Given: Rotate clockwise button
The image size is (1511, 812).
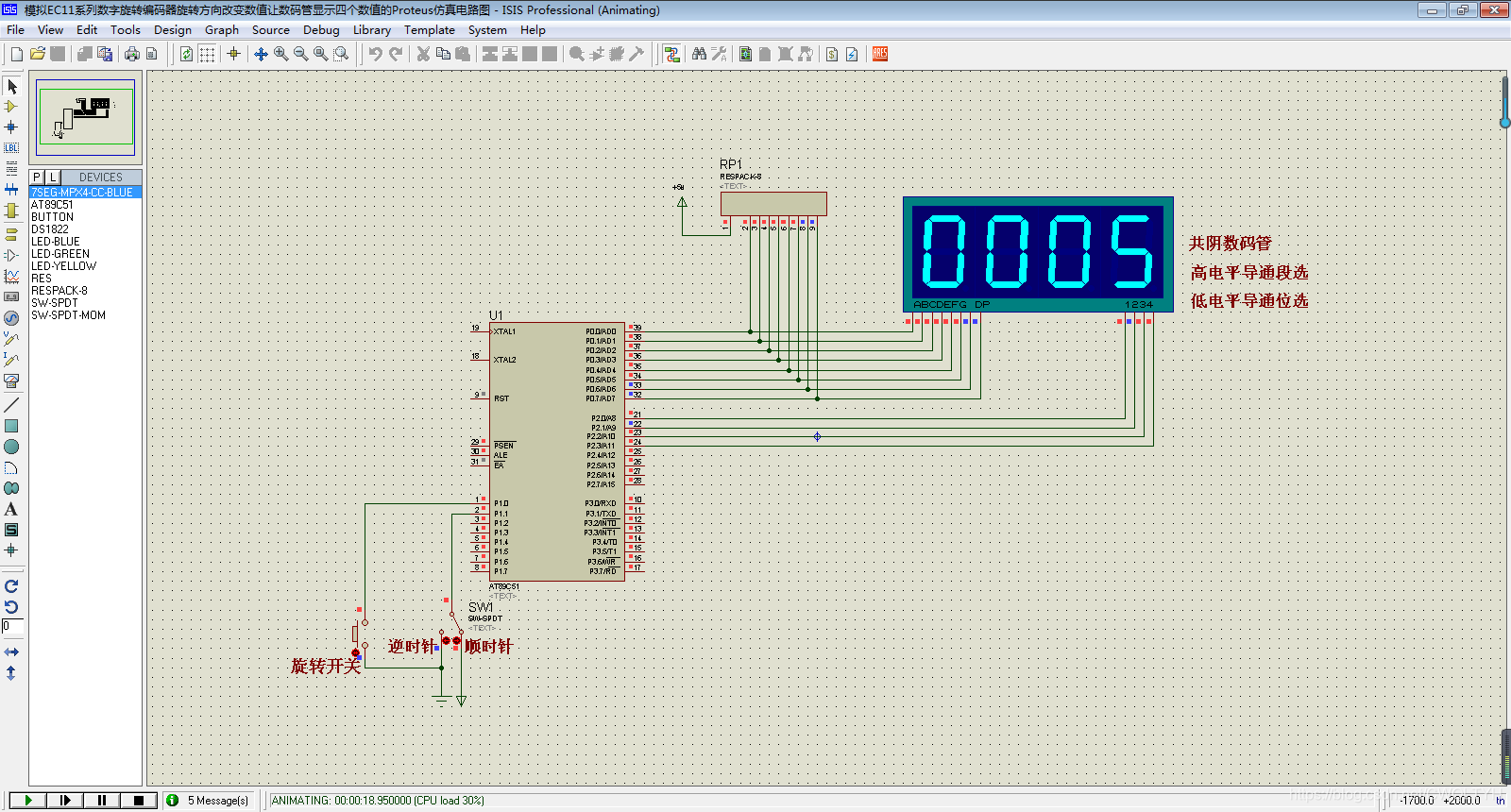Looking at the screenshot, I should pyautogui.click(x=11, y=586).
